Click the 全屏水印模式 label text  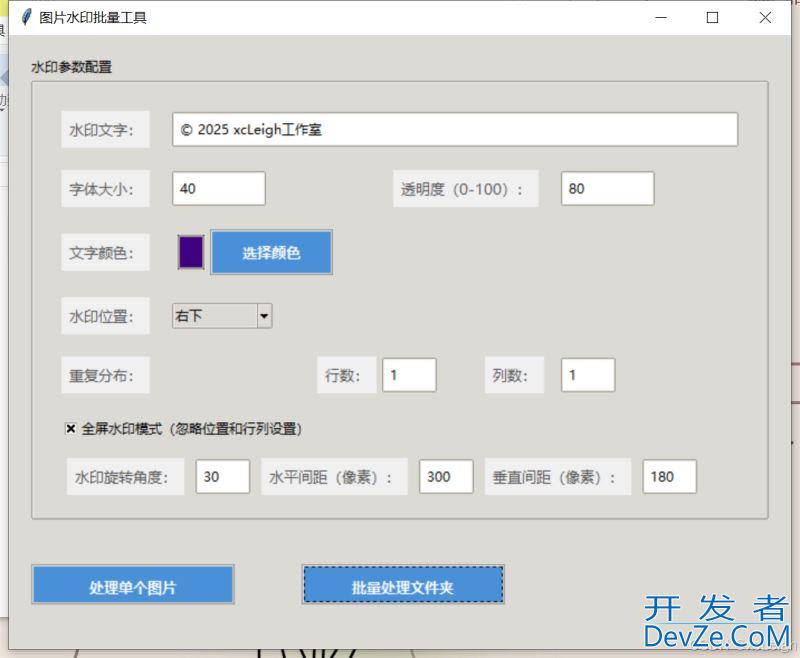click(x=191, y=428)
